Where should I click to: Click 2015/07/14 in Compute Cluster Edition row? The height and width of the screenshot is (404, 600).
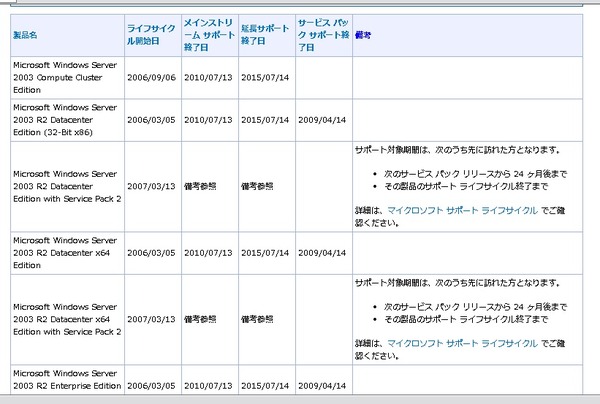pyautogui.click(x=265, y=78)
